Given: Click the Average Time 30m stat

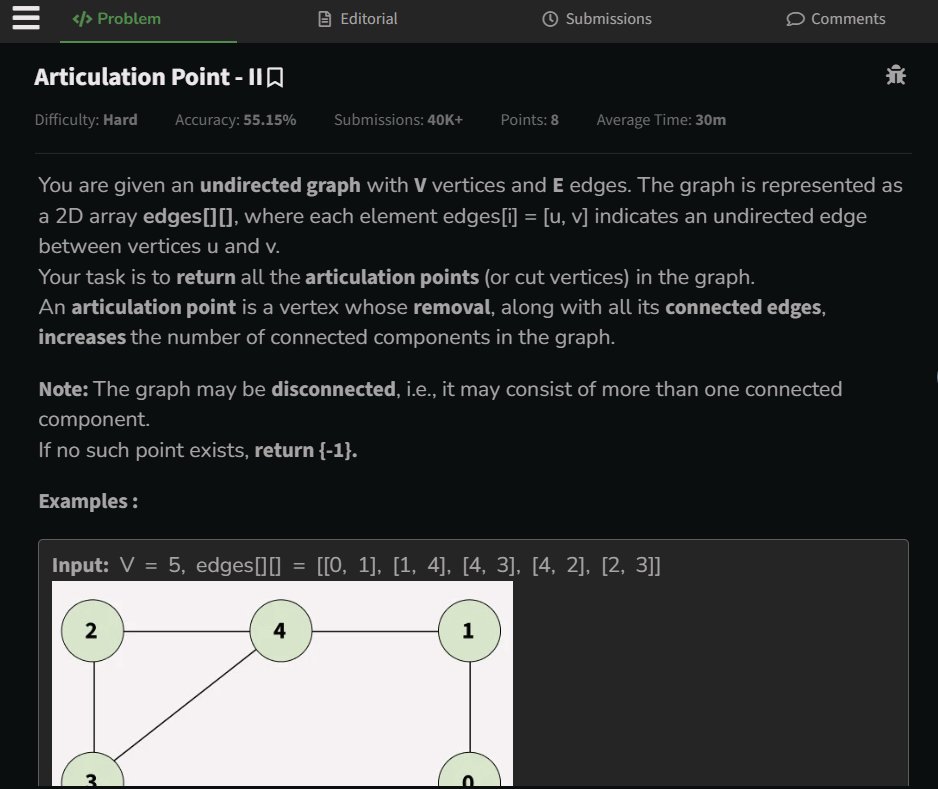Looking at the screenshot, I should 661,120.
